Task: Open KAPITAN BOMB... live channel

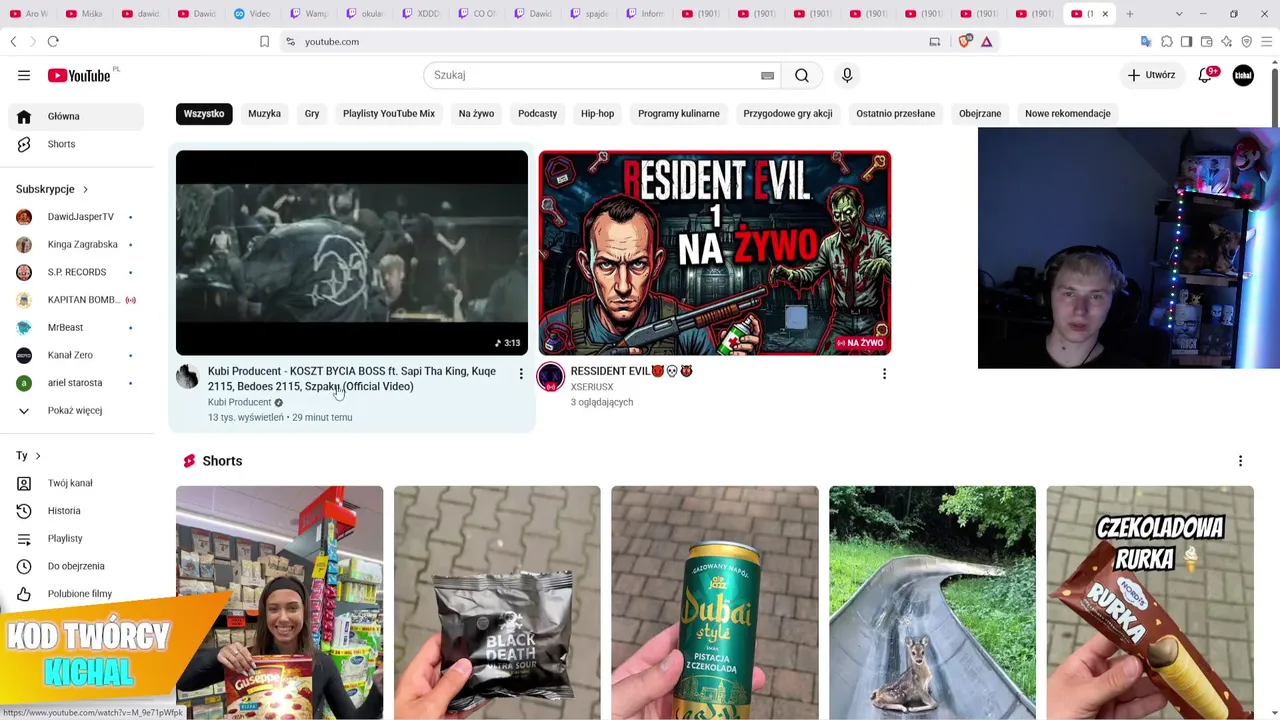Action: [x=76, y=300]
